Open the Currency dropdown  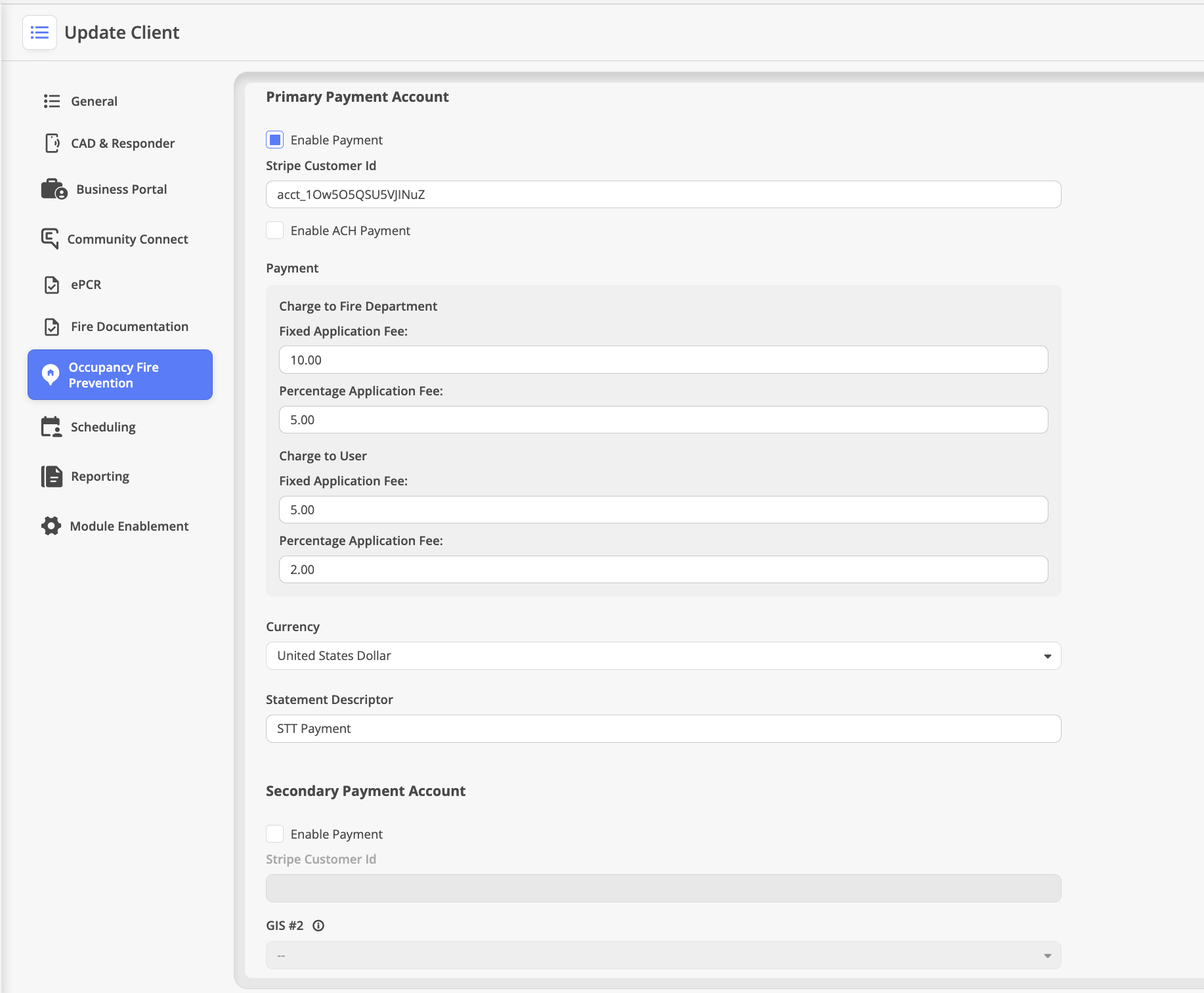click(x=663, y=656)
